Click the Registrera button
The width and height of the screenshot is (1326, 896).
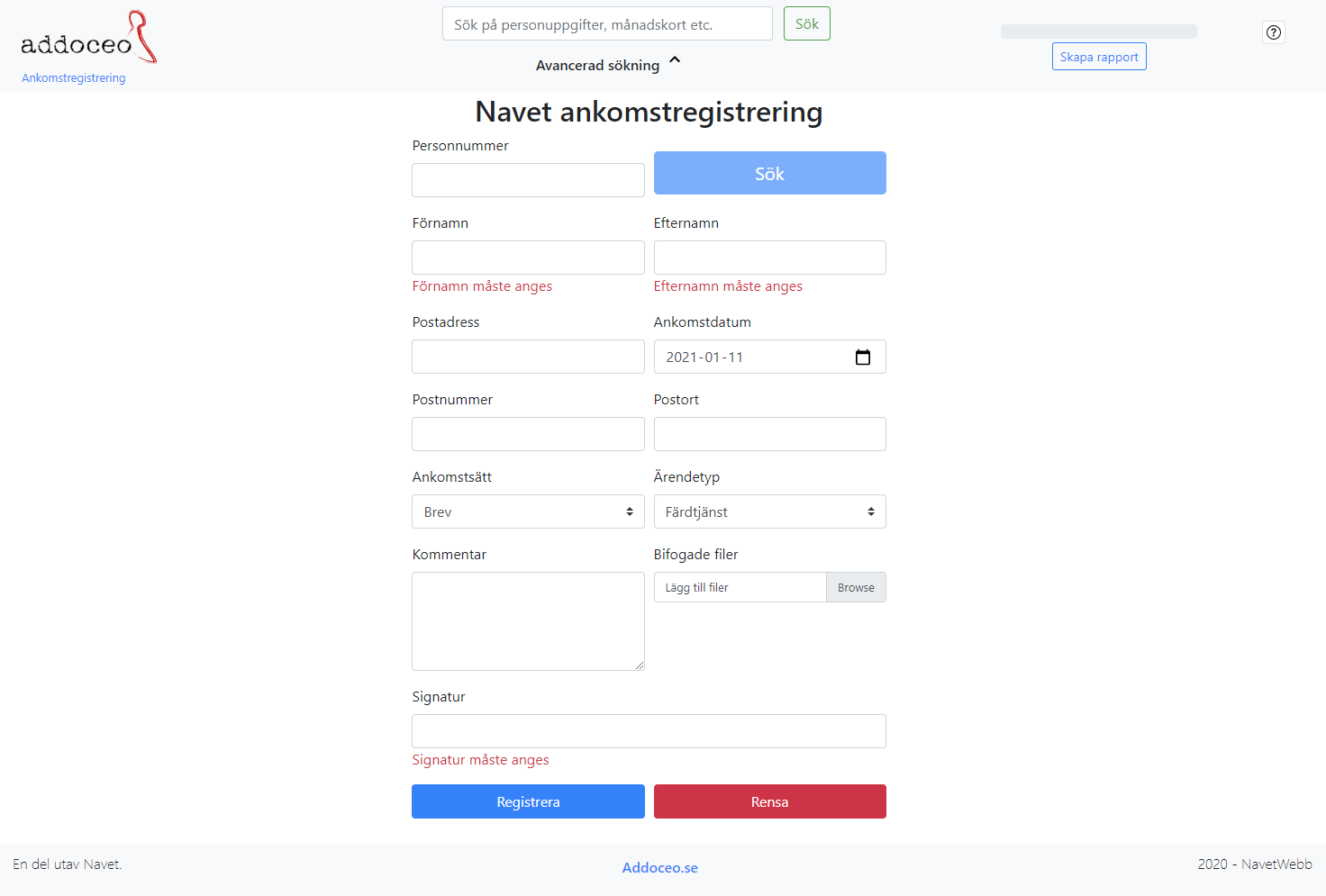pos(528,801)
